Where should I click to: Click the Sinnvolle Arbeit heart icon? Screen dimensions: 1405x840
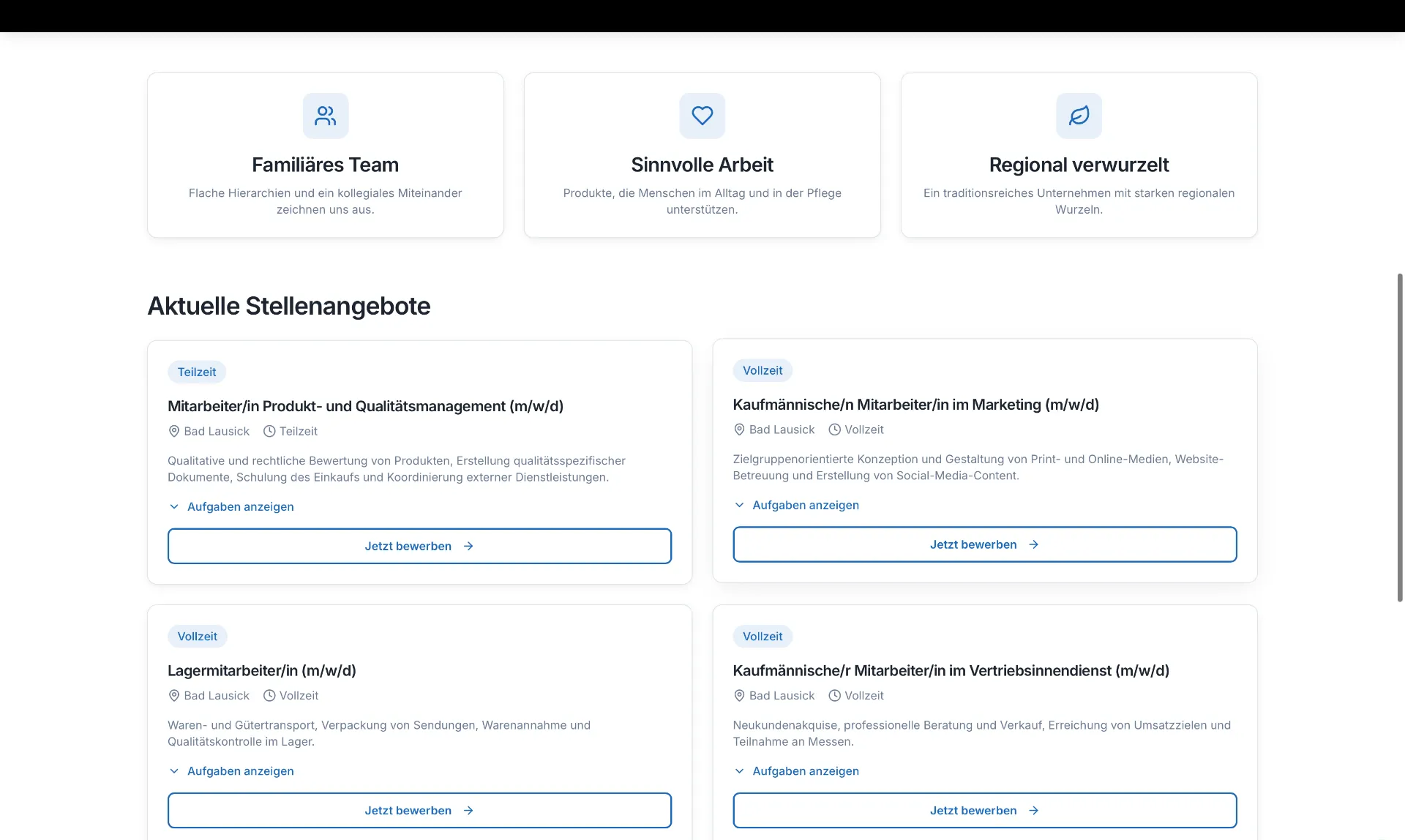coord(702,116)
